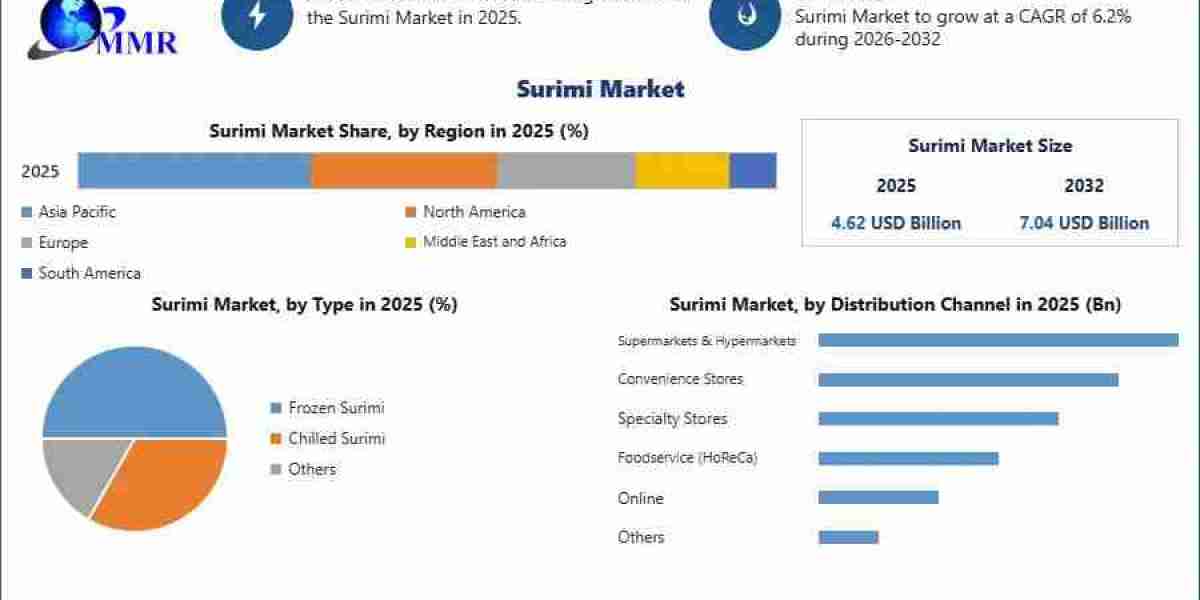
Task: Click the 'Middle East and Africa' legend label
Action: pyautogui.click(x=495, y=242)
